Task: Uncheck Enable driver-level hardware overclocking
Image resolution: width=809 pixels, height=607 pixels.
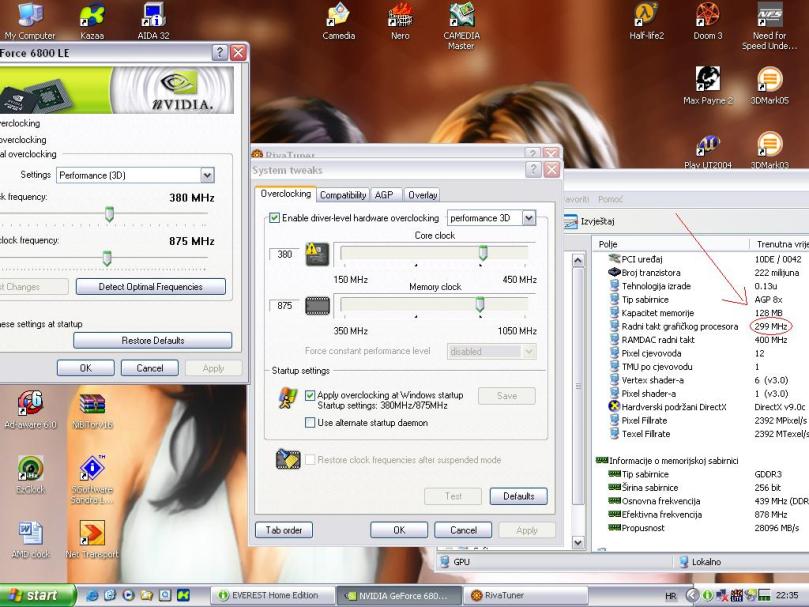Action: (x=275, y=218)
